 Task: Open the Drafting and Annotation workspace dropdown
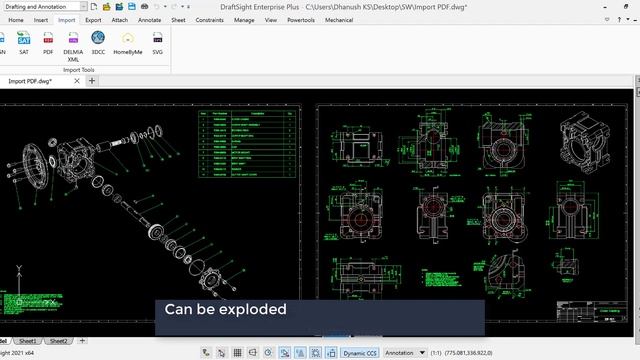click(83, 7)
